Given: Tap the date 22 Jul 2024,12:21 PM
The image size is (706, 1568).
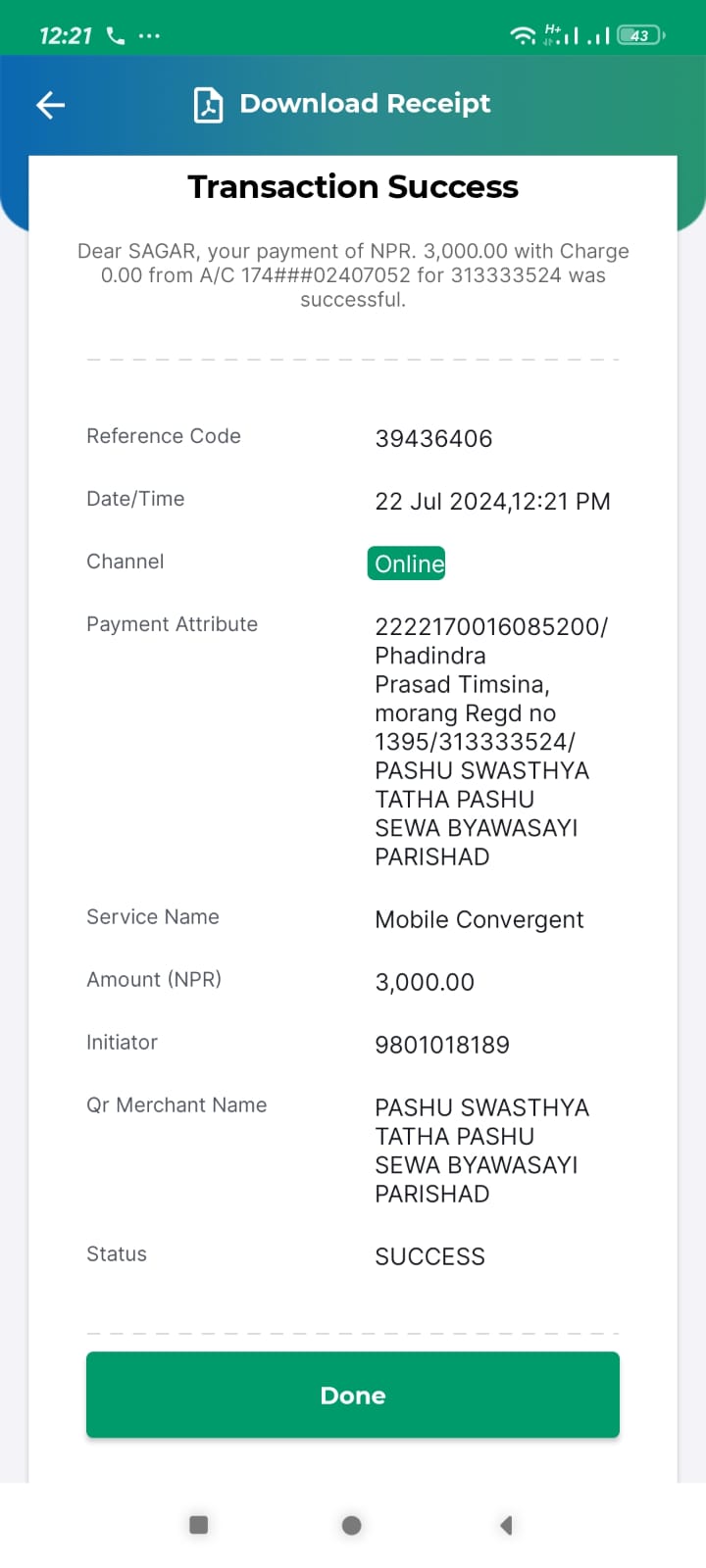Looking at the screenshot, I should tap(492, 501).
